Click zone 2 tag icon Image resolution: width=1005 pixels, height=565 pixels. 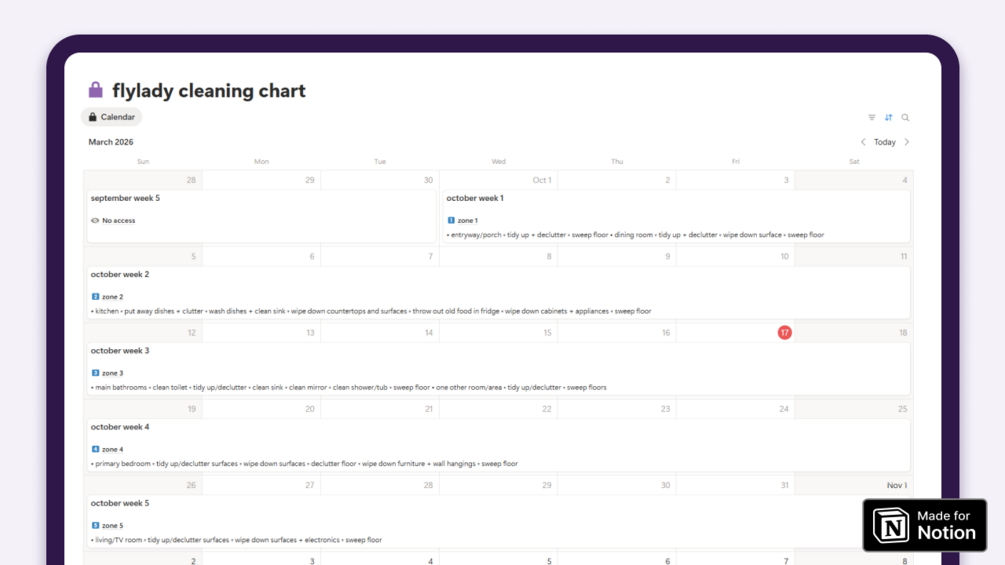pos(96,297)
